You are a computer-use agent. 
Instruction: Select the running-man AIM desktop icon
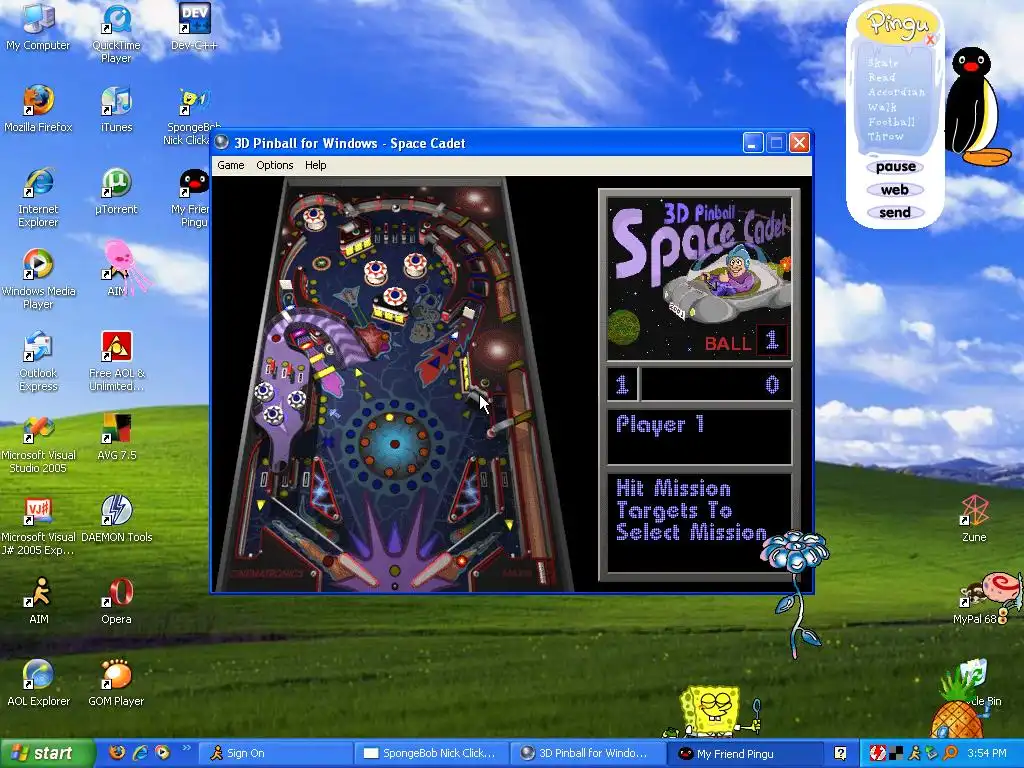click(39, 601)
